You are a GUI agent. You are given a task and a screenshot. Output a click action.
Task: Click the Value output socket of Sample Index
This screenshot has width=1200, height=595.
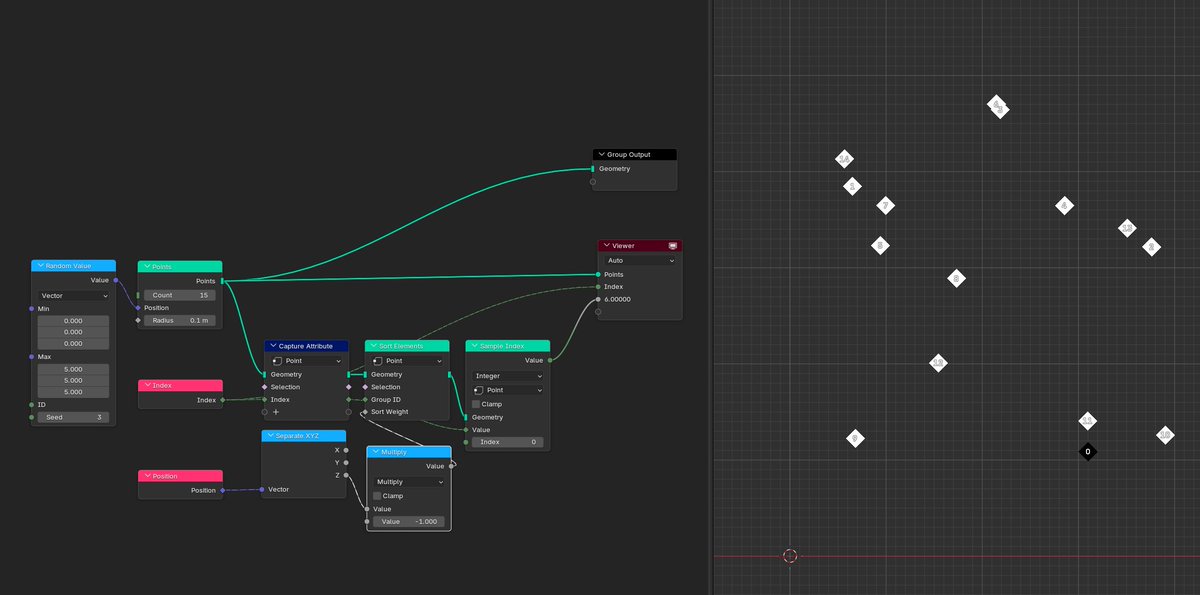550,360
